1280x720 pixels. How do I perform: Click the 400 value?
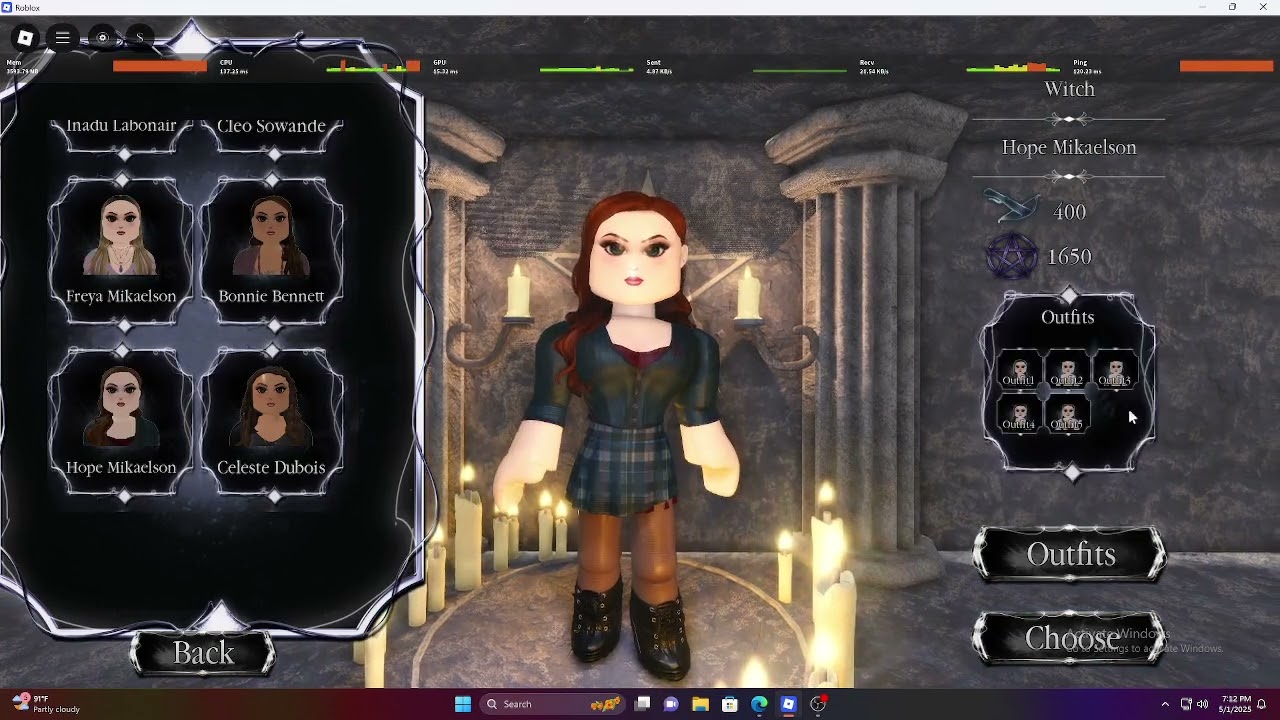pos(1069,212)
